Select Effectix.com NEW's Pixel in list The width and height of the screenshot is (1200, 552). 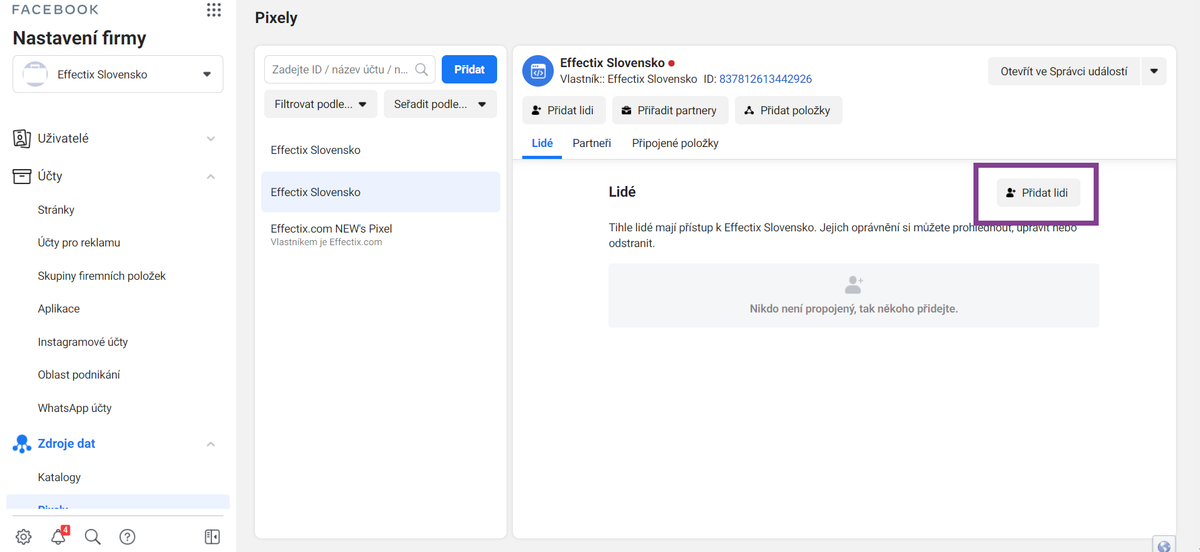pos(380,234)
